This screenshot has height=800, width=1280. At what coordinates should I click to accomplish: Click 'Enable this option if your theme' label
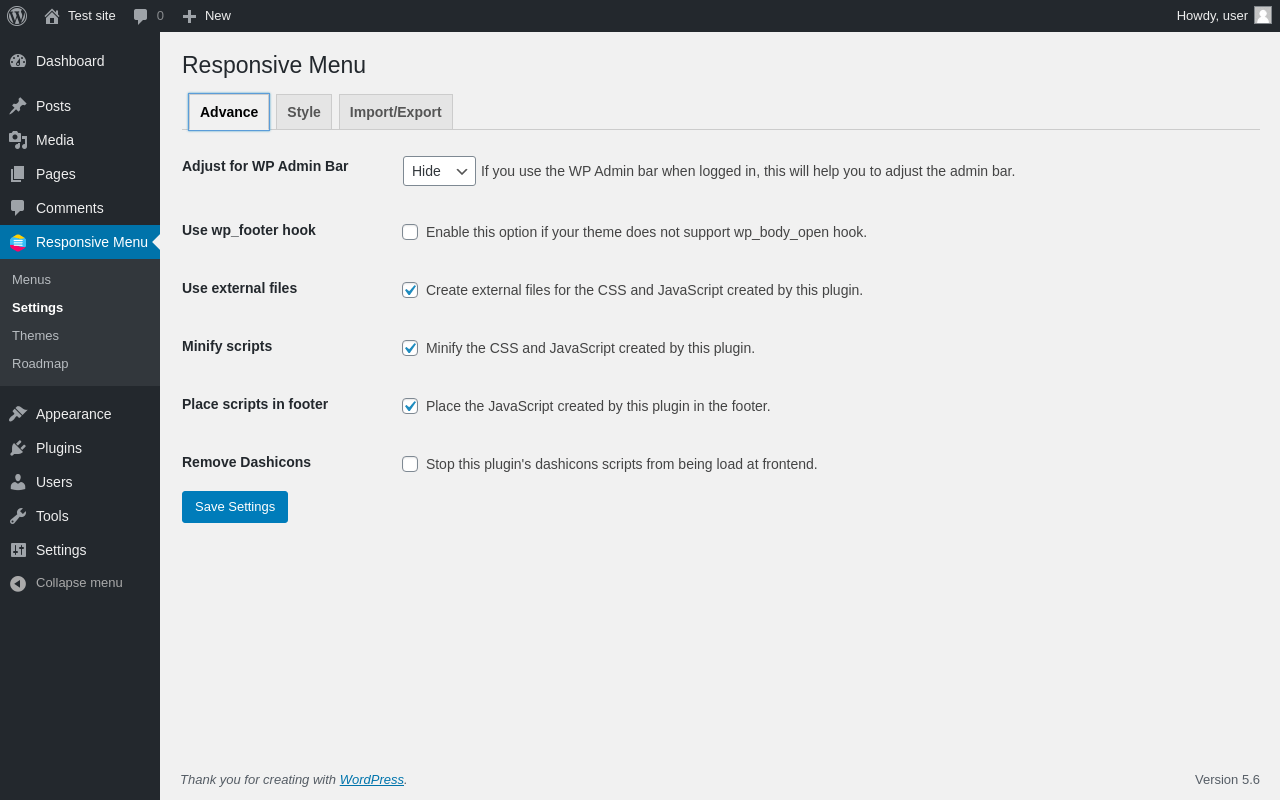646,232
